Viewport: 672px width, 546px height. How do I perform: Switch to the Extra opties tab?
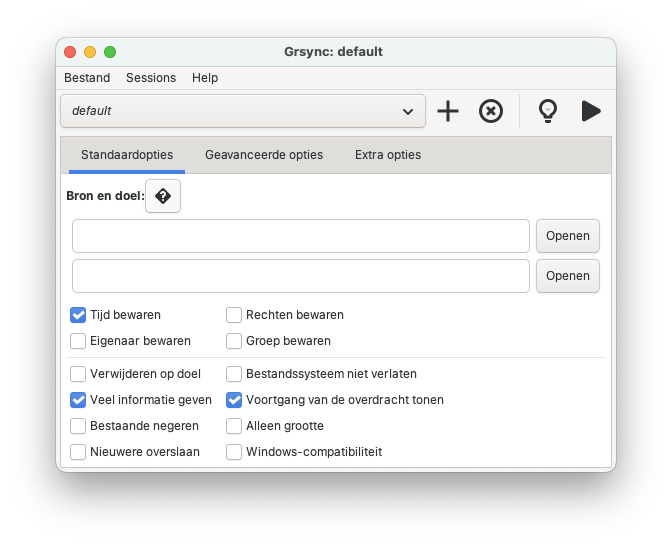click(x=388, y=155)
